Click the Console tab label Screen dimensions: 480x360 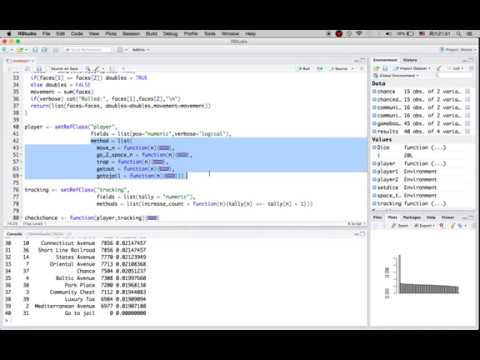14,234
